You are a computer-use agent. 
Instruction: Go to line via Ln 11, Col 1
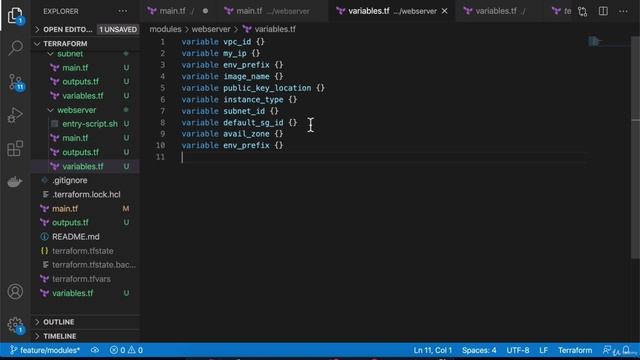tap(433, 350)
